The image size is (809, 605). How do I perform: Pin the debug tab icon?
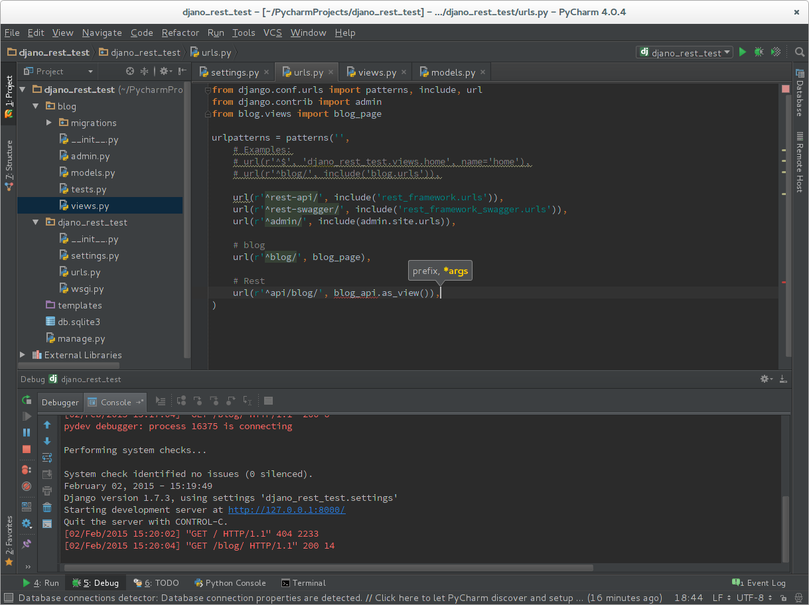27,544
